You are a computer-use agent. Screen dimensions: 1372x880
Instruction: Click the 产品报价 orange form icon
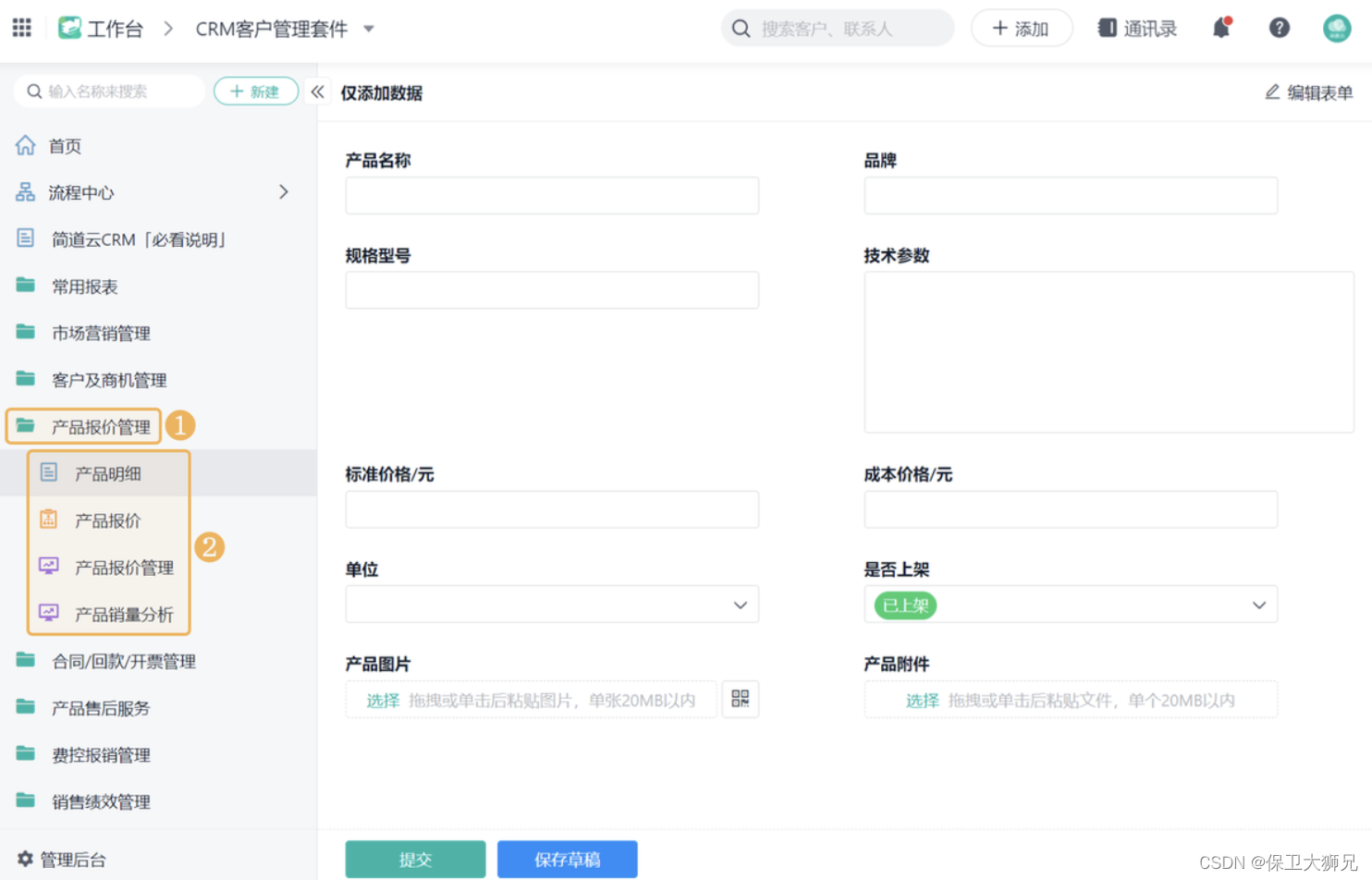point(49,519)
